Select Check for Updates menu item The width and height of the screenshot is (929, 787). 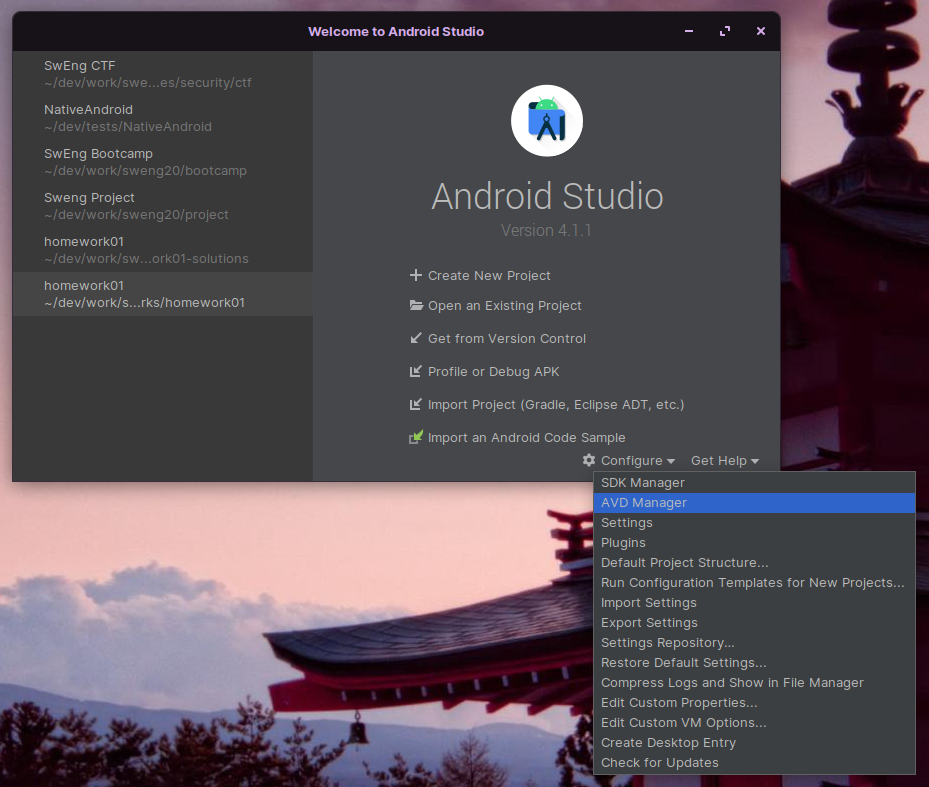click(x=754, y=763)
